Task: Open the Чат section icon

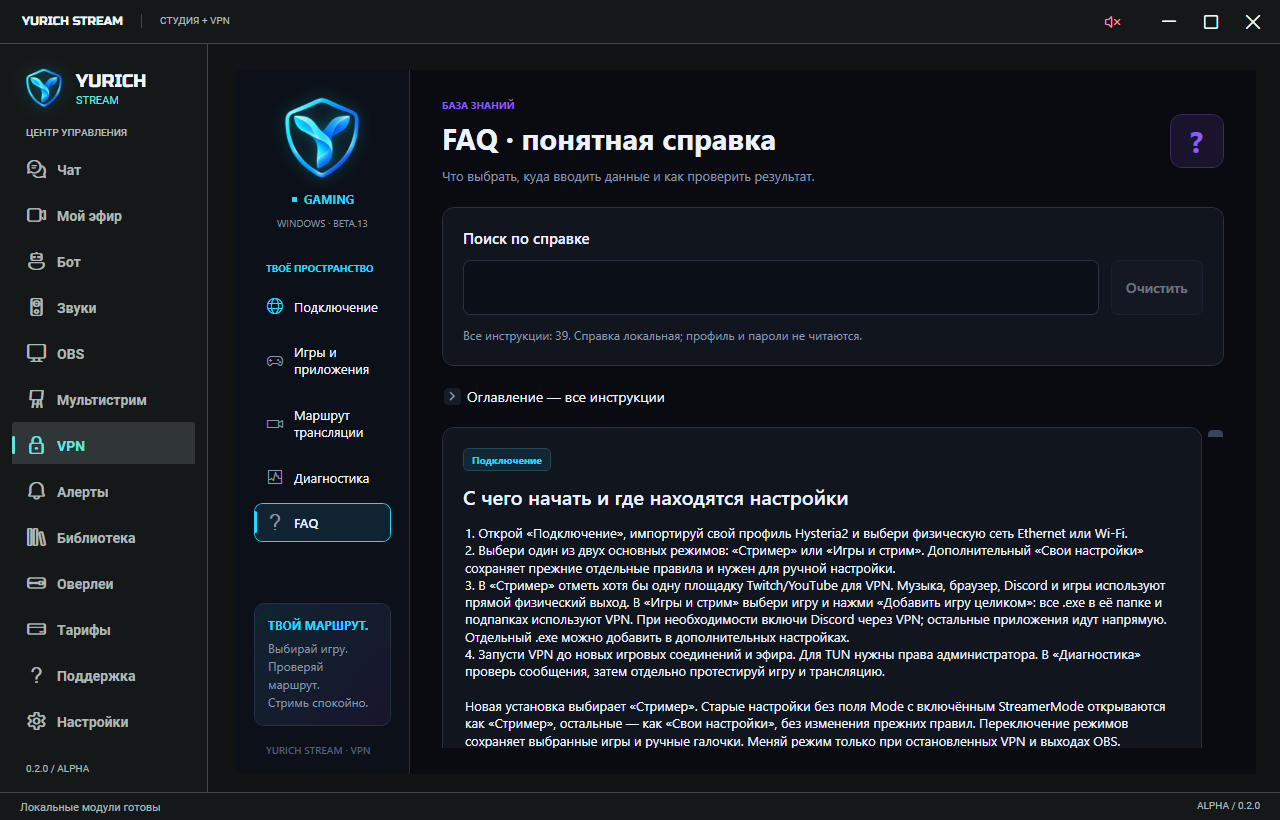Action: tap(37, 170)
